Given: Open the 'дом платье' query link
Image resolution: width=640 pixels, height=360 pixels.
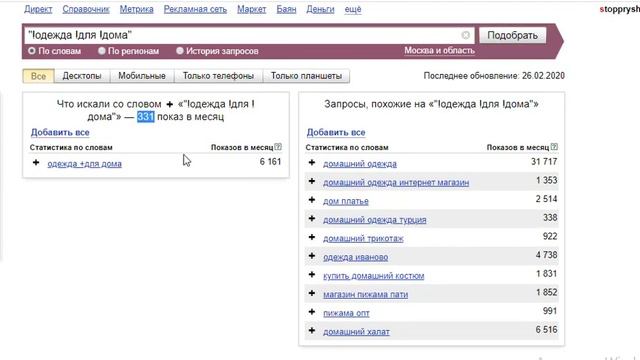Looking at the screenshot, I should 346,201.
